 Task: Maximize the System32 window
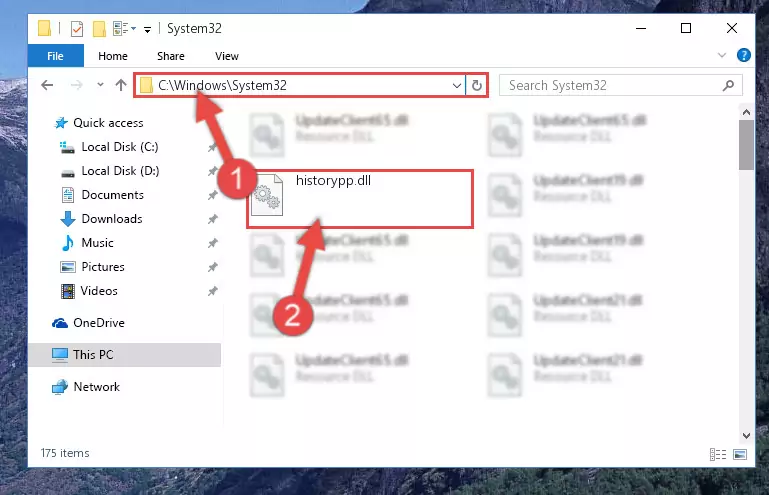(x=686, y=28)
